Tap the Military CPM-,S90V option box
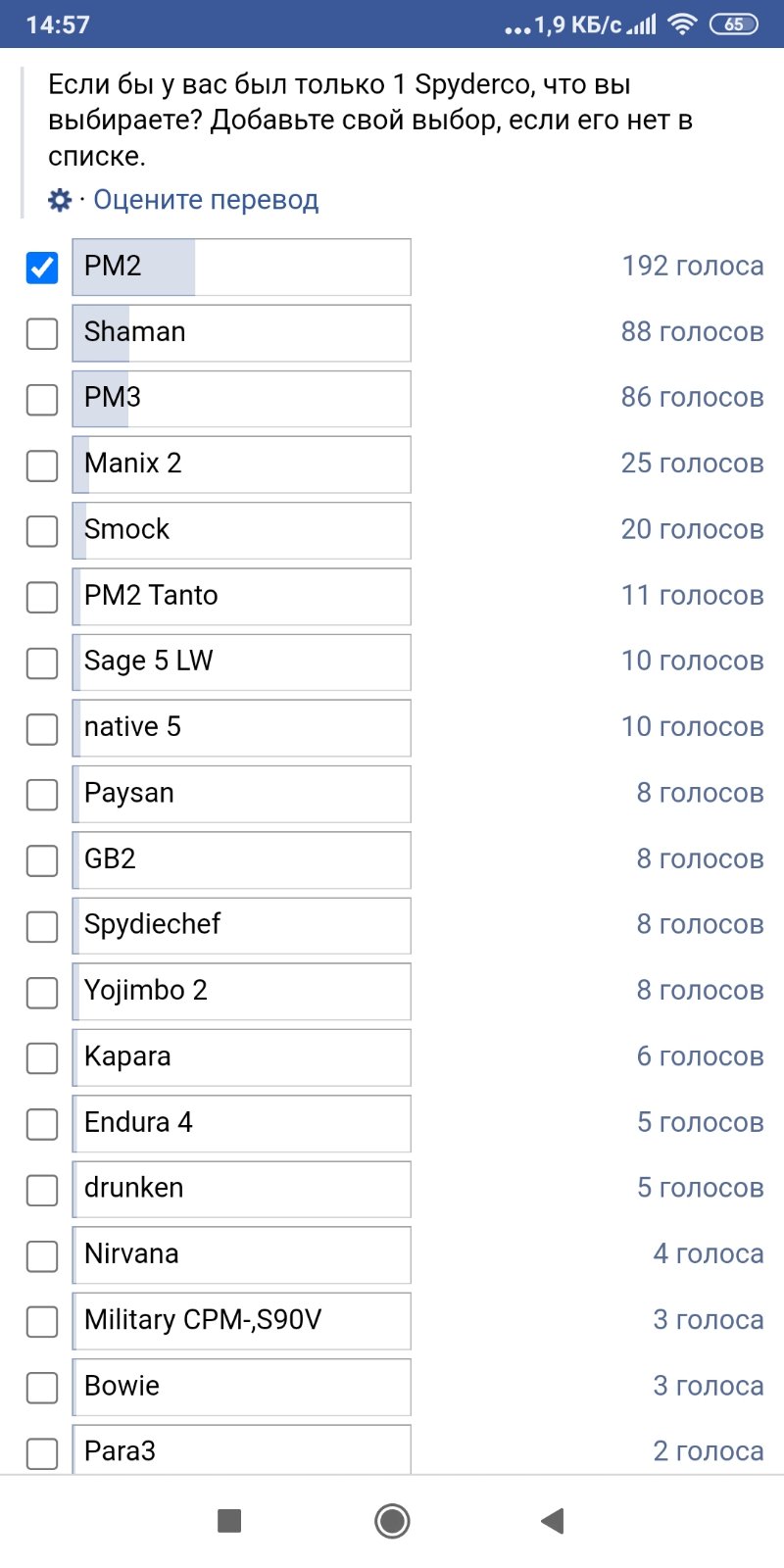 click(x=241, y=1320)
